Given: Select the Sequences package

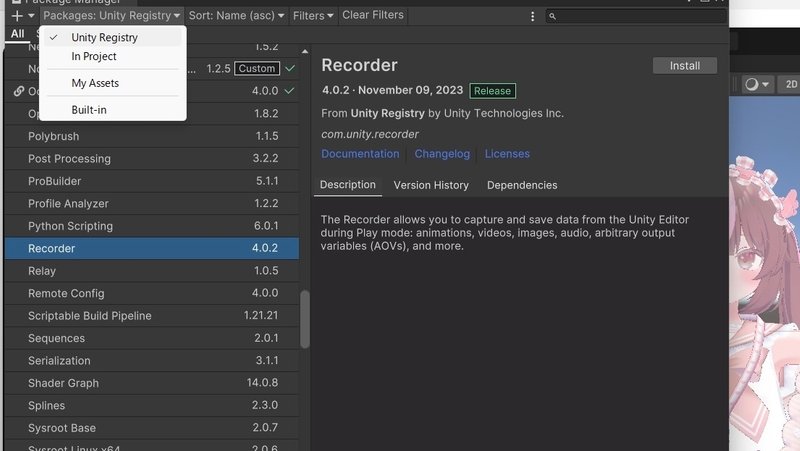Looking at the screenshot, I should pyautogui.click(x=152, y=338).
